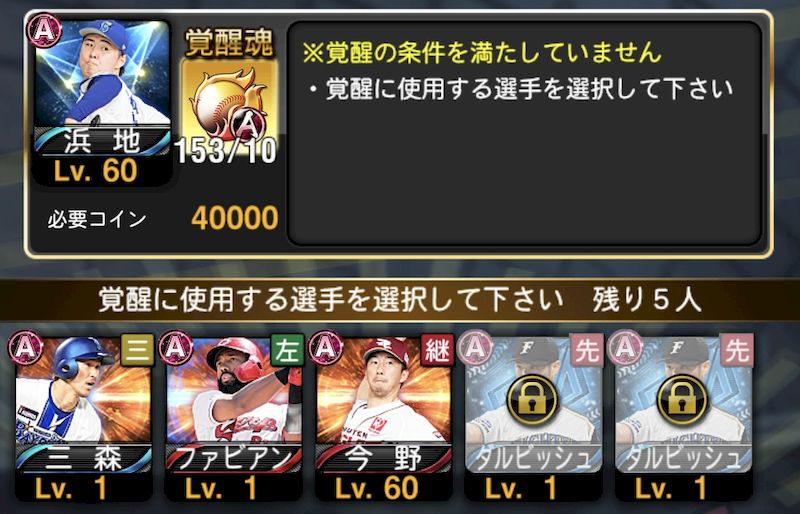Click the 三 position badge on 三森
The width and height of the screenshot is (800, 514).
(137, 350)
